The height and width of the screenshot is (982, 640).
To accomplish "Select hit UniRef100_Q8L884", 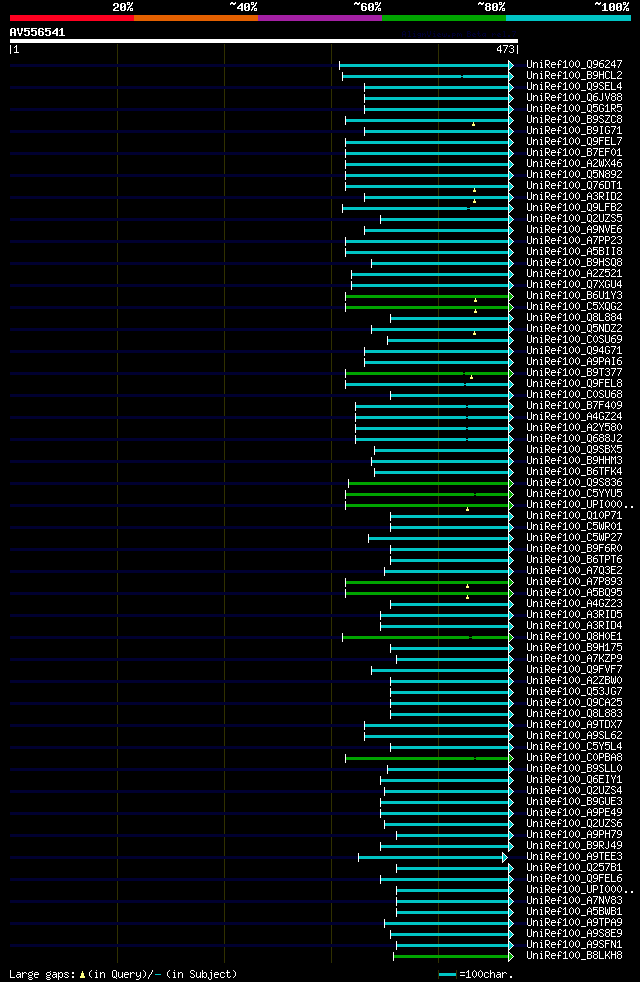I will [x=574, y=318].
